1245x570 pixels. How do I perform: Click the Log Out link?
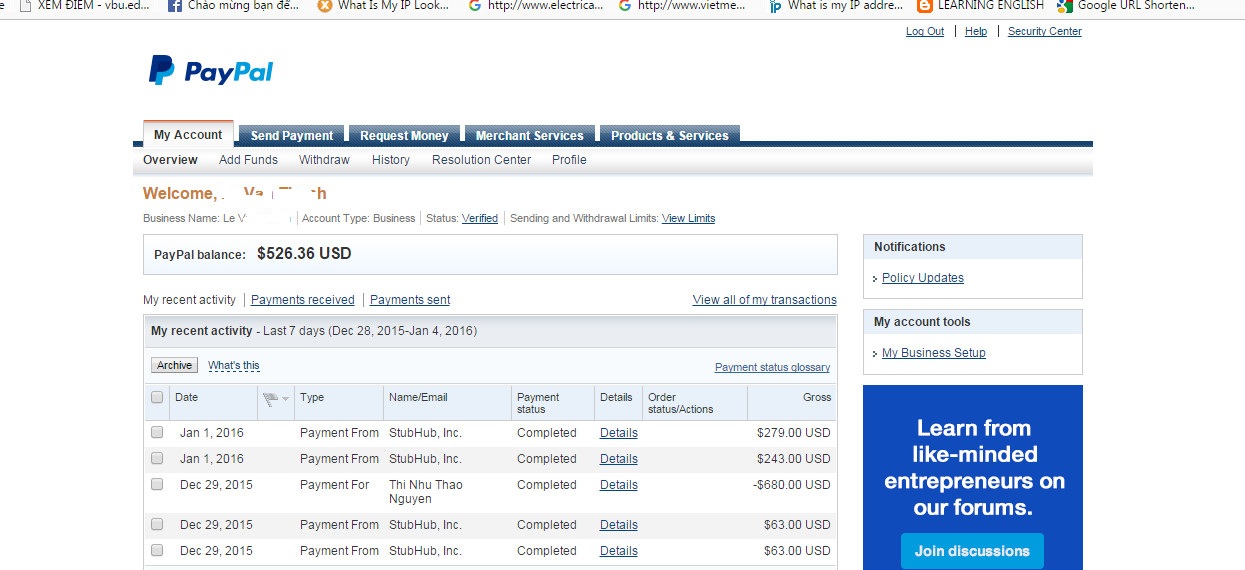click(x=925, y=32)
